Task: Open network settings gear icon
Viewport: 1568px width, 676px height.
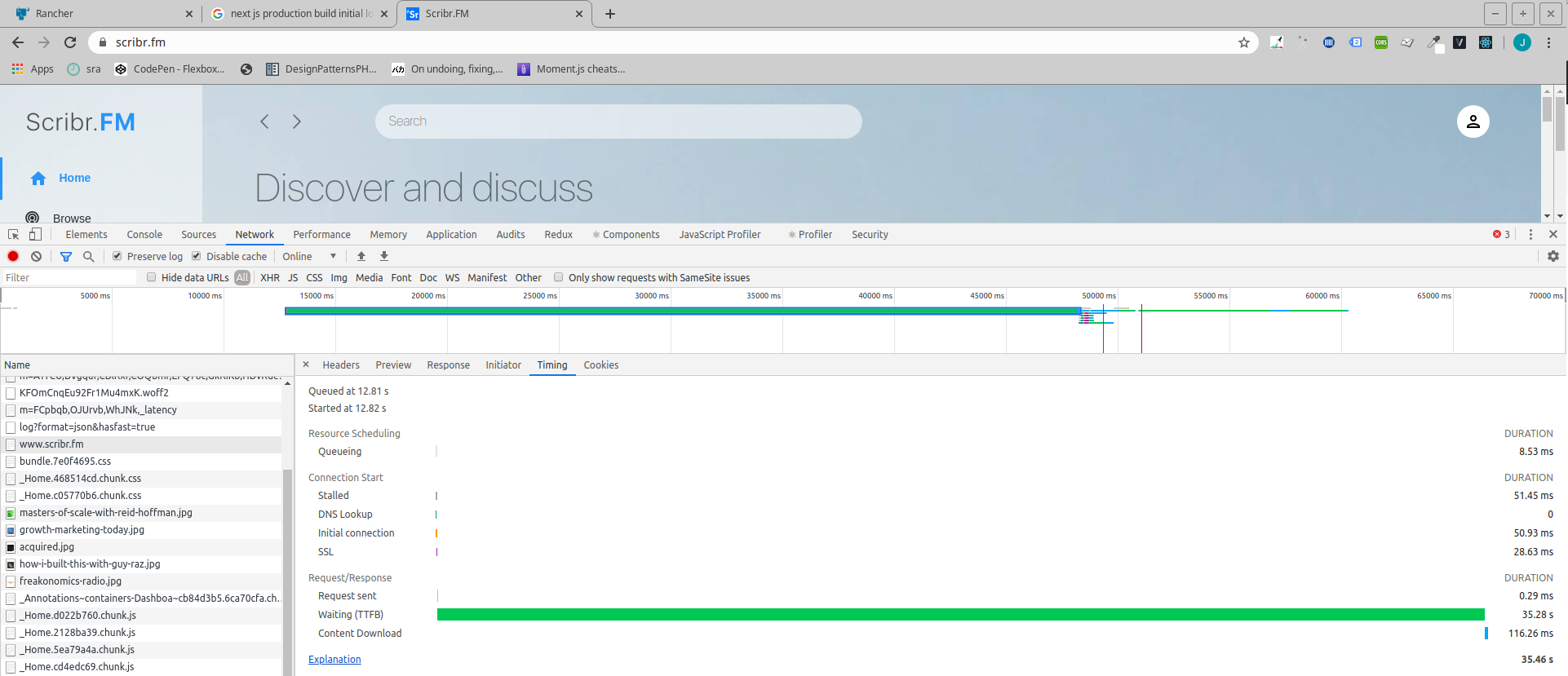Action: point(1552,256)
